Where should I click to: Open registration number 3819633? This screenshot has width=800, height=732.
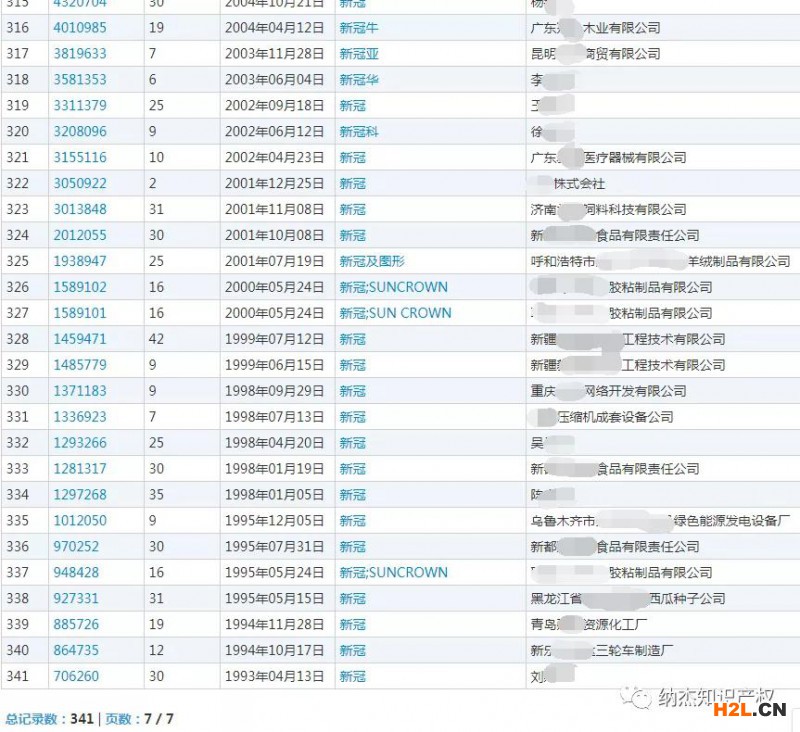click(80, 53)
